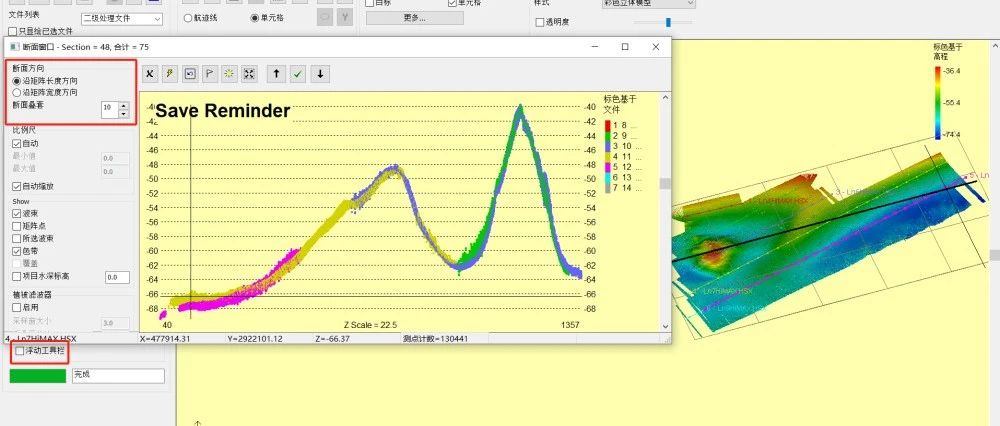Enable the 所选波束 checkbox

point(17,238)
